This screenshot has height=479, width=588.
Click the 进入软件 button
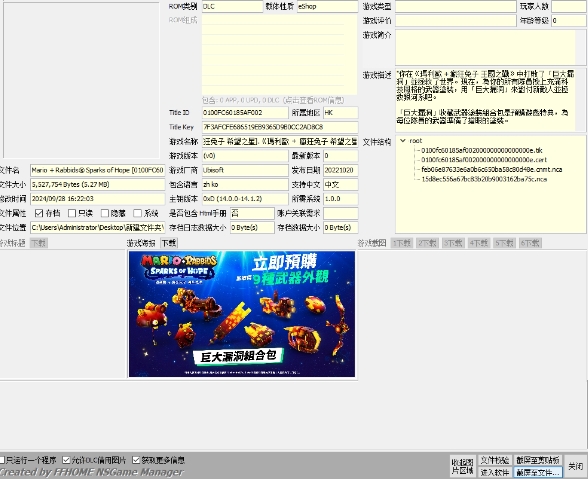[x=495, y=472]
